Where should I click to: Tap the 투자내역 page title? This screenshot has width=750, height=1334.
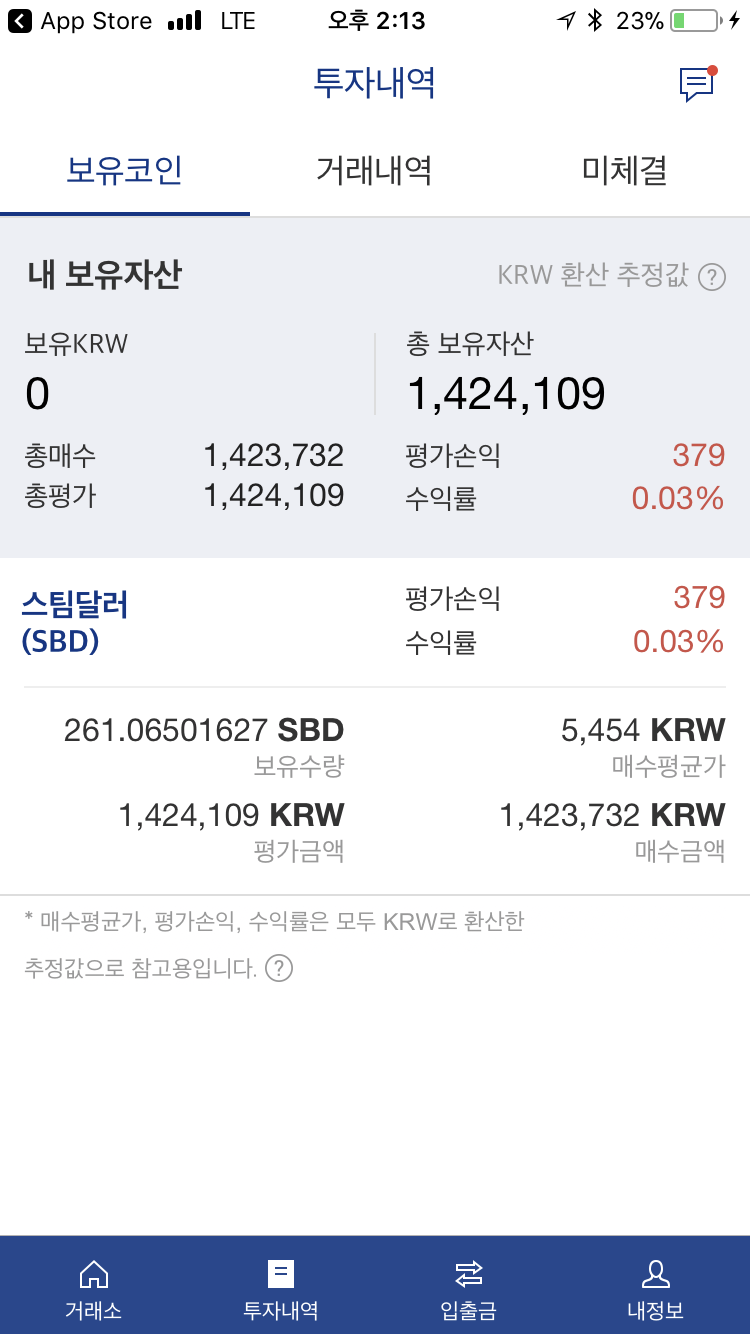click(375, 83)
